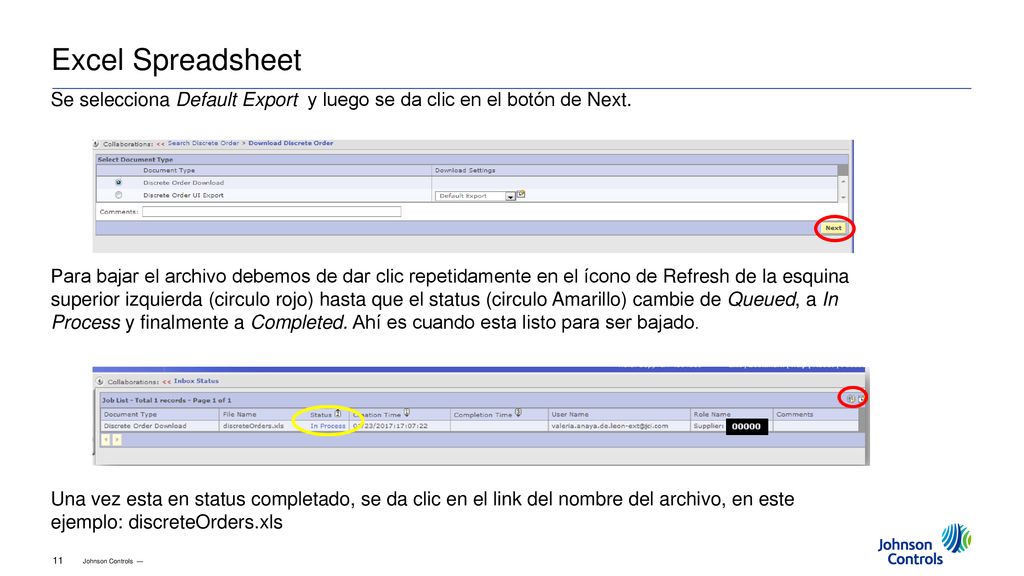Viewport: 1024px width, 576px height.
Task: Select the Discrete Order UI Export radio button
Action: pyautogui.click(x=118, y=195)
